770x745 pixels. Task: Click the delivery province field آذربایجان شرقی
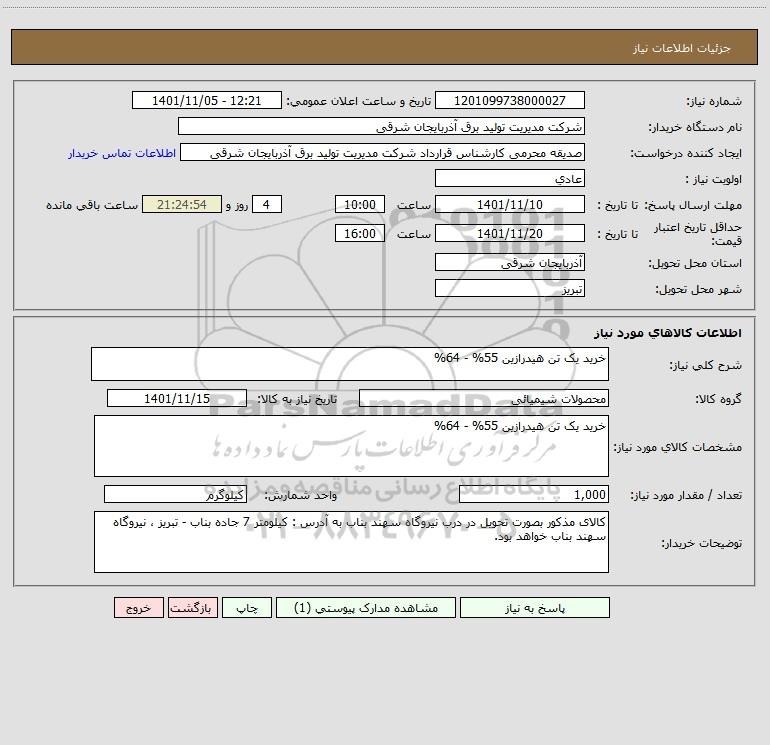(x=510, y=262)
